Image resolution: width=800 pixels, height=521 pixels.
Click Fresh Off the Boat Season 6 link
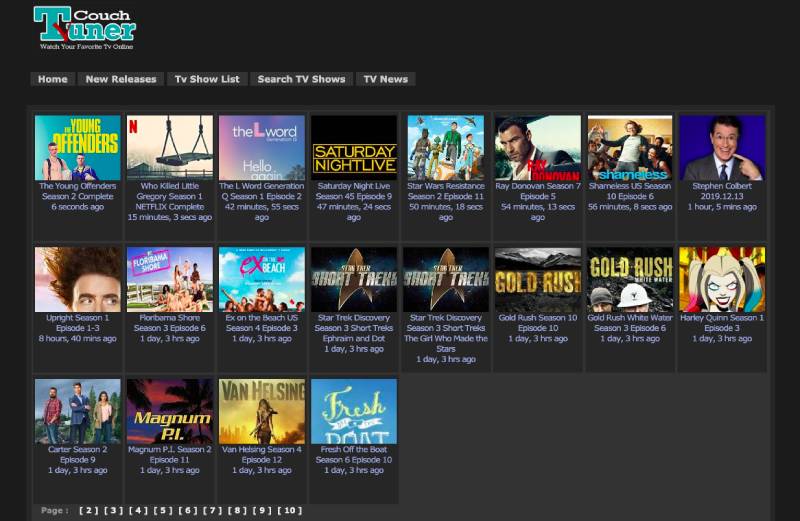point(354,455)
